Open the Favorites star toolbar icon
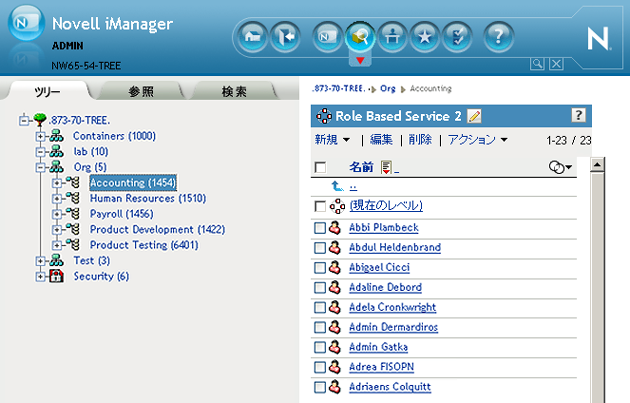 pyautogui.click(x=425, y=37)
